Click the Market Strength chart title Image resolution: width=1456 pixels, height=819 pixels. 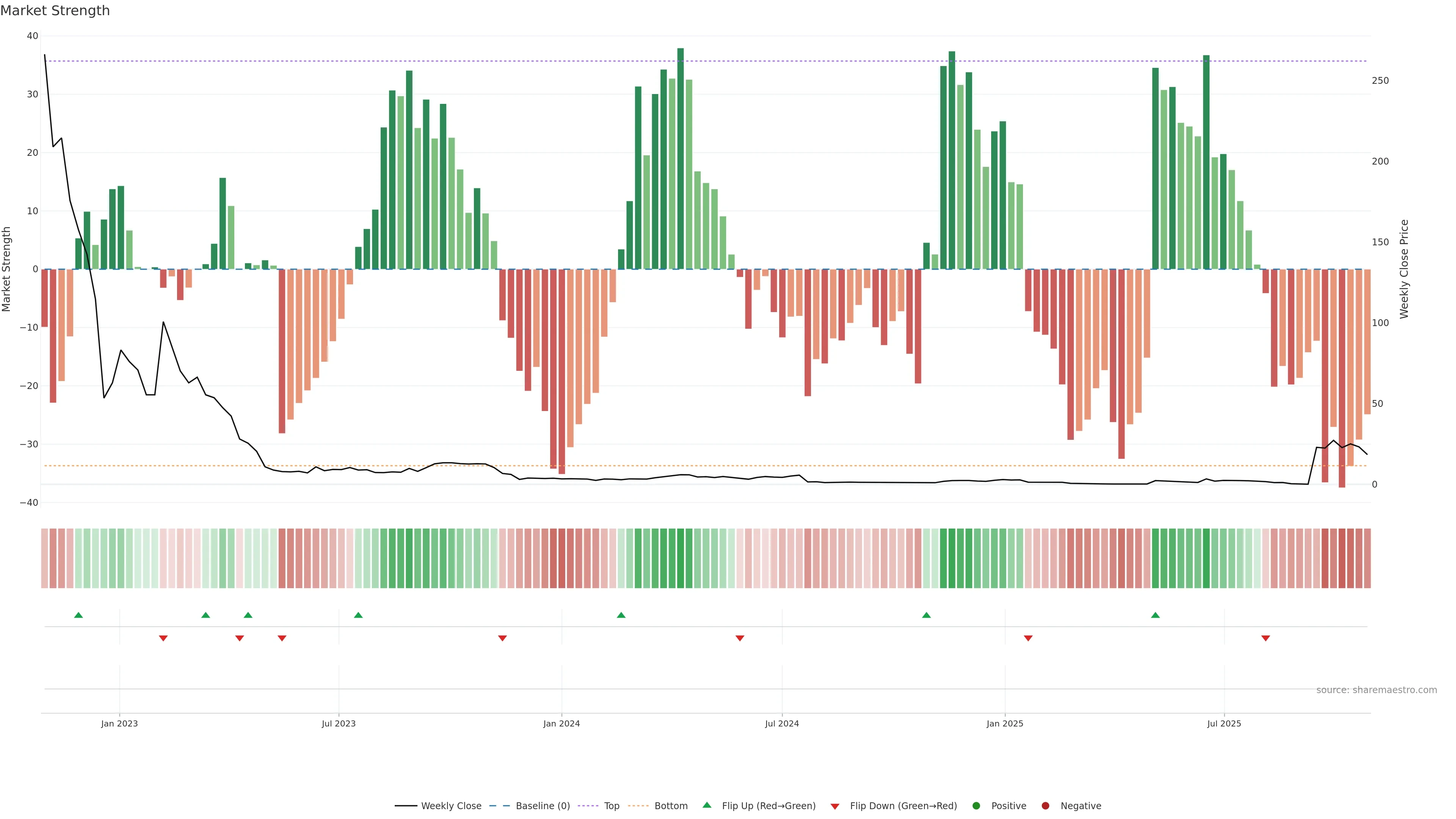55,11
